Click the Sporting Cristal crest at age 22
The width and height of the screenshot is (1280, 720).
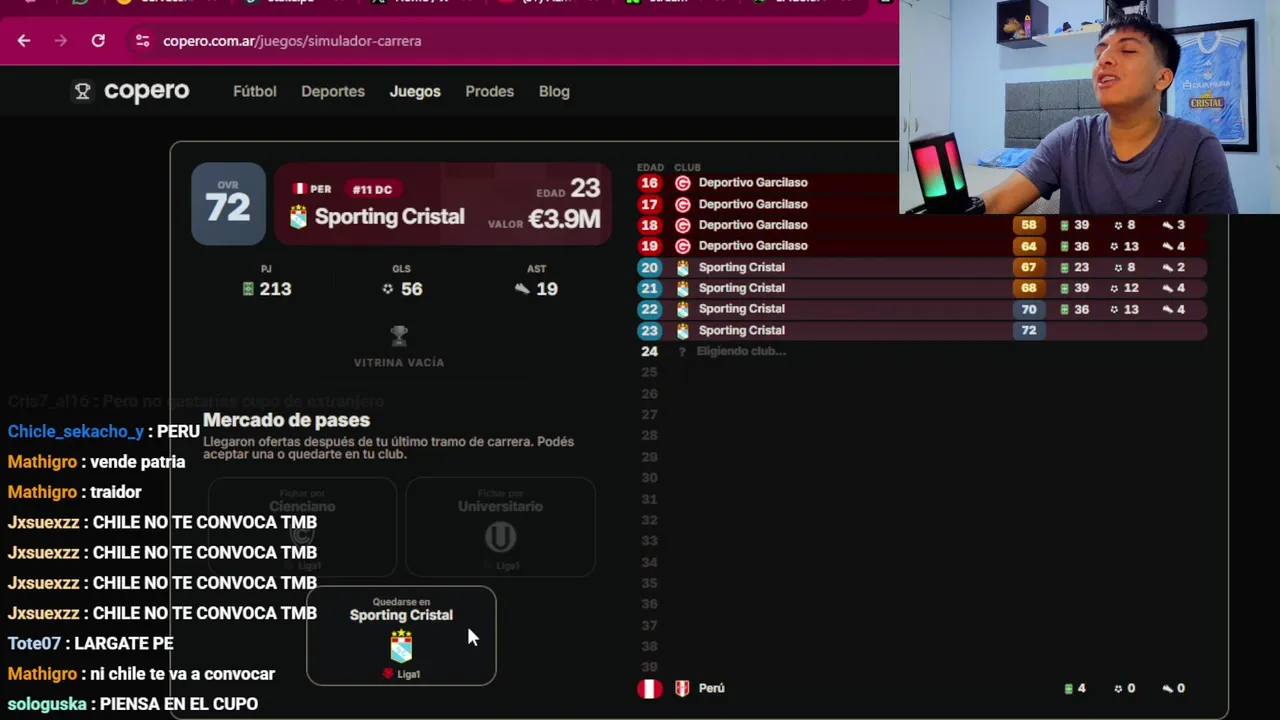[x=682, y=310]
